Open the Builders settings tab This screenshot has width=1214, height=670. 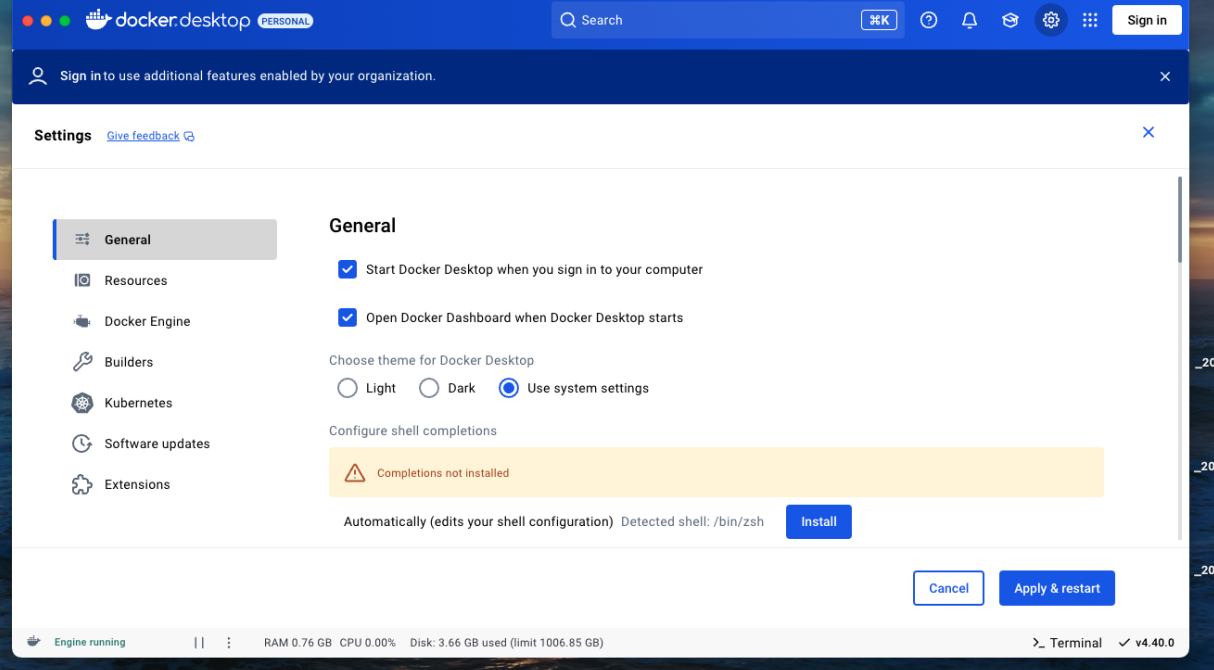click(165, 362)
